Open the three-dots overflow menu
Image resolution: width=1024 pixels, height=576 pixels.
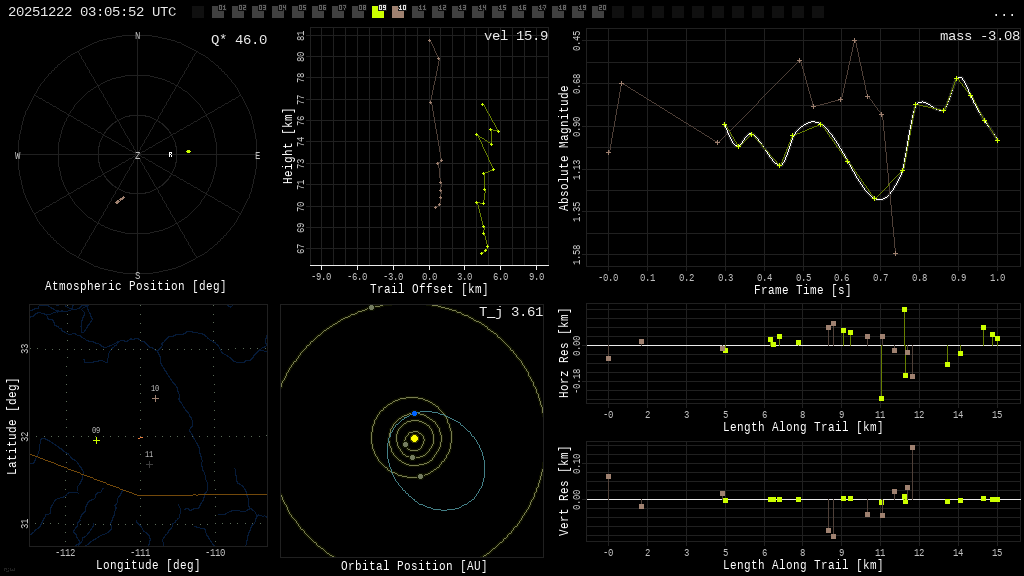click(x=1003, y=13)
